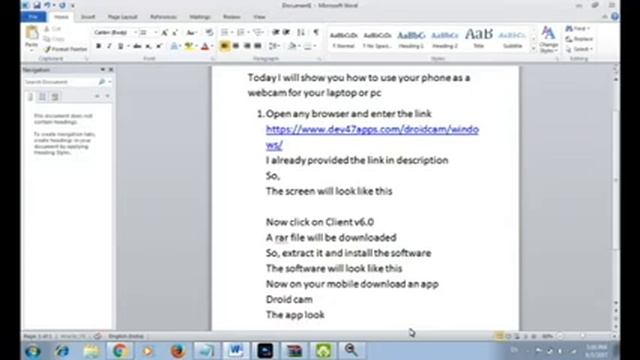Switch to the Mailings tab
640x360 pixels.
200,17
